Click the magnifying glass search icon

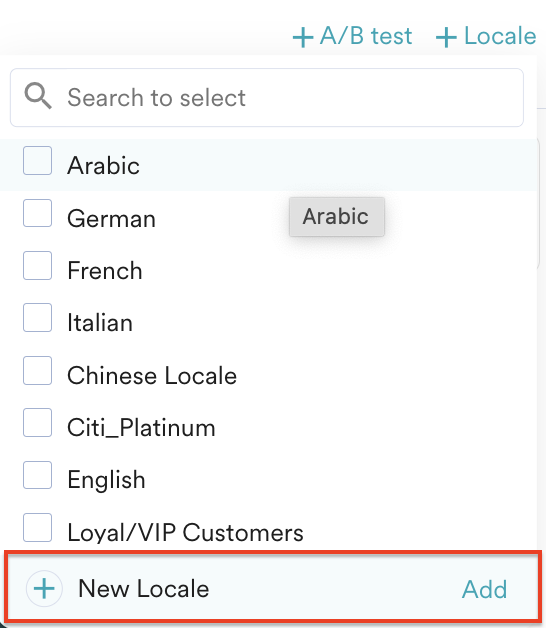[38, 96]
